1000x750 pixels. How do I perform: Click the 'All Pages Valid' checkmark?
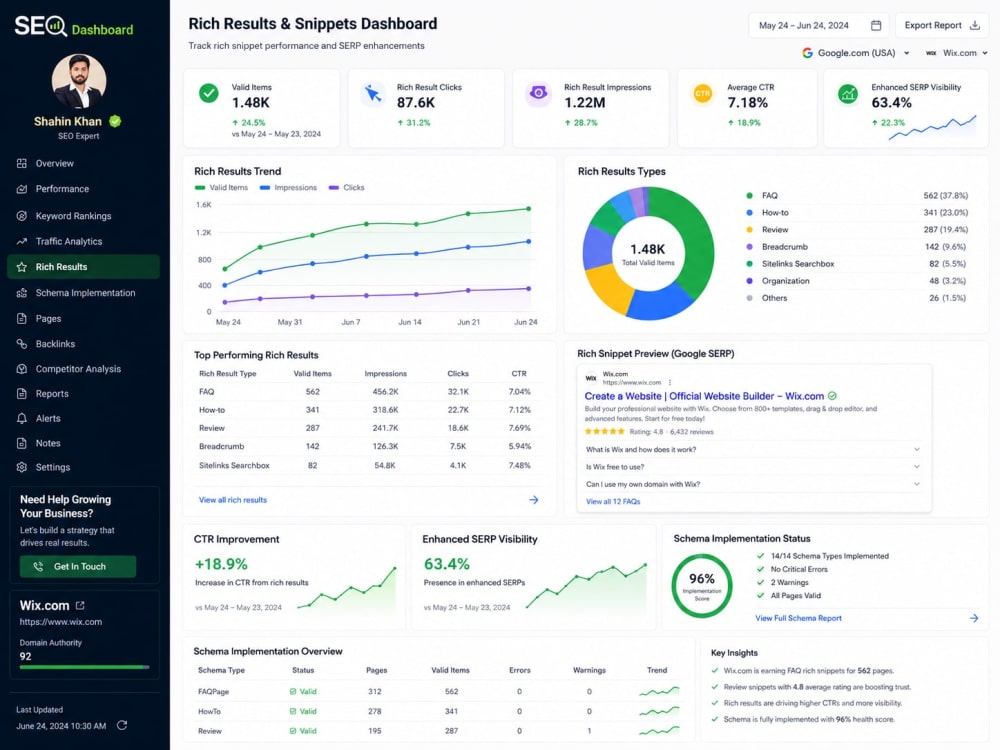(760, 596)
